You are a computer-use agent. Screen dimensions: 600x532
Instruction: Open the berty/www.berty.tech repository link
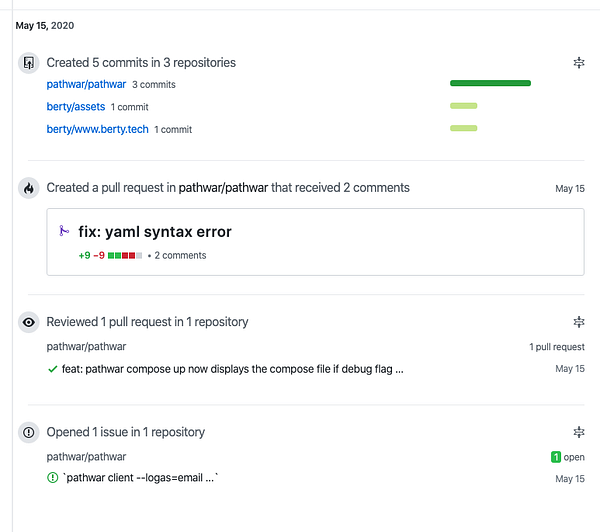pyautogui.click(x=98, y=129)
